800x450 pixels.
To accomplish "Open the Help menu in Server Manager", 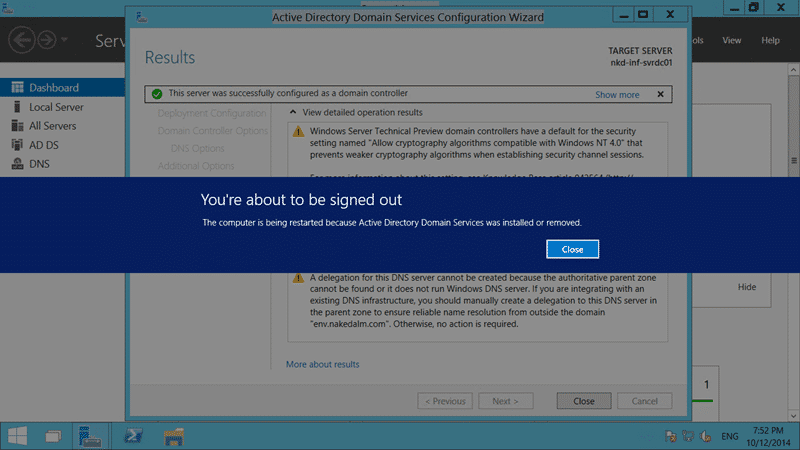I will click(x=770, y=40).
